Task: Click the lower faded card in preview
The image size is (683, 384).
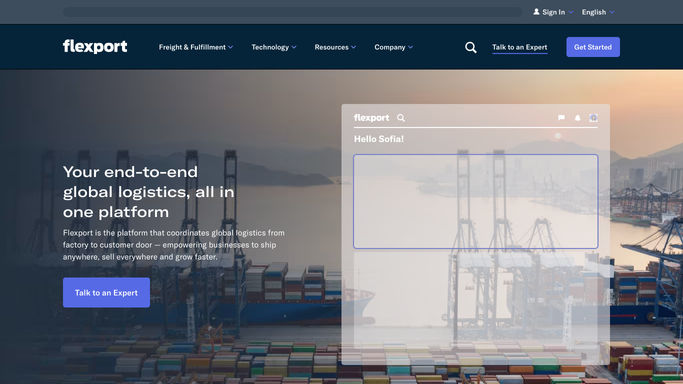Action: tap(476, 300)
